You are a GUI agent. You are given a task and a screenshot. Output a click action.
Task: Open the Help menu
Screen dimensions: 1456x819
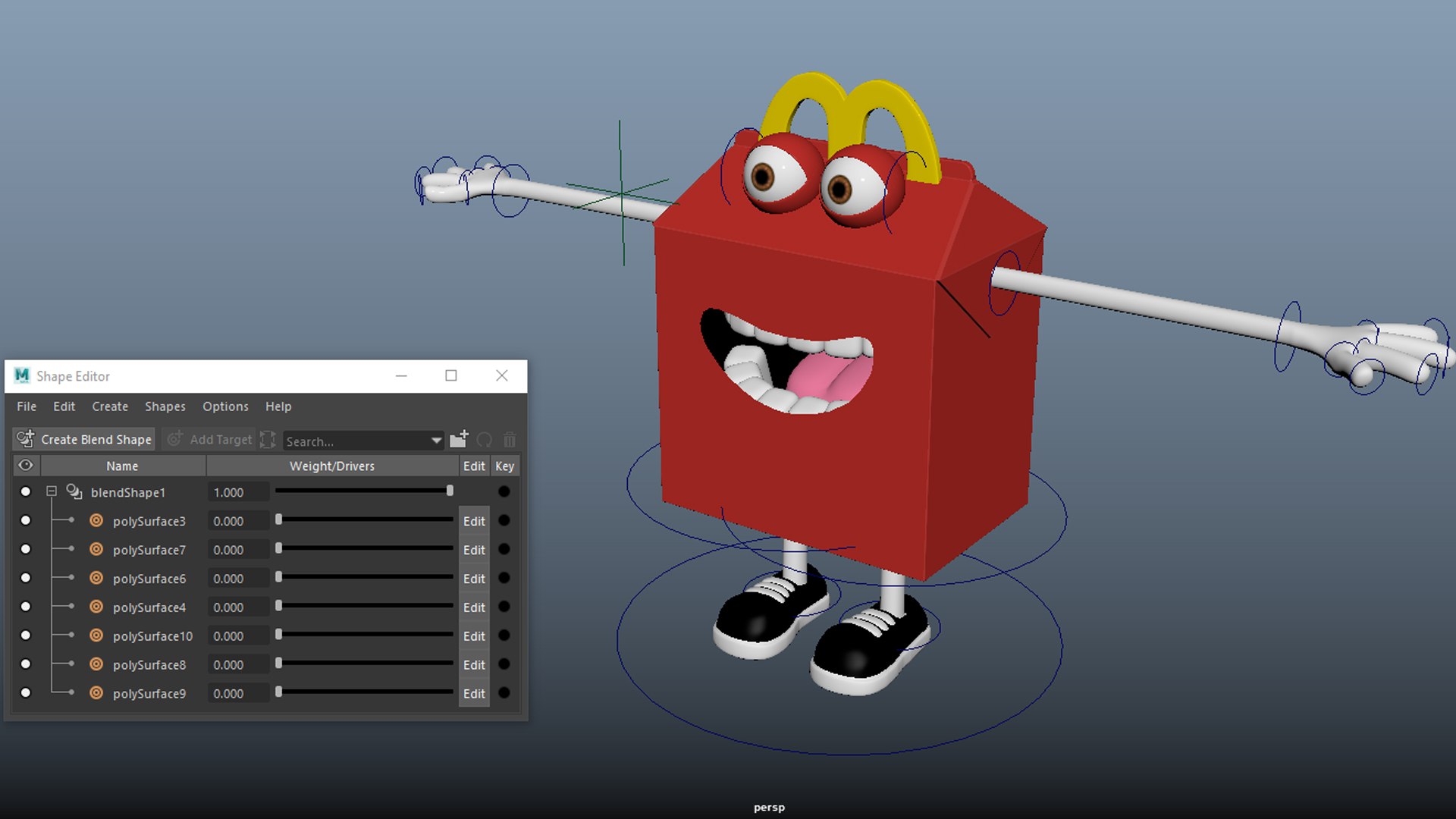[278, 406]
